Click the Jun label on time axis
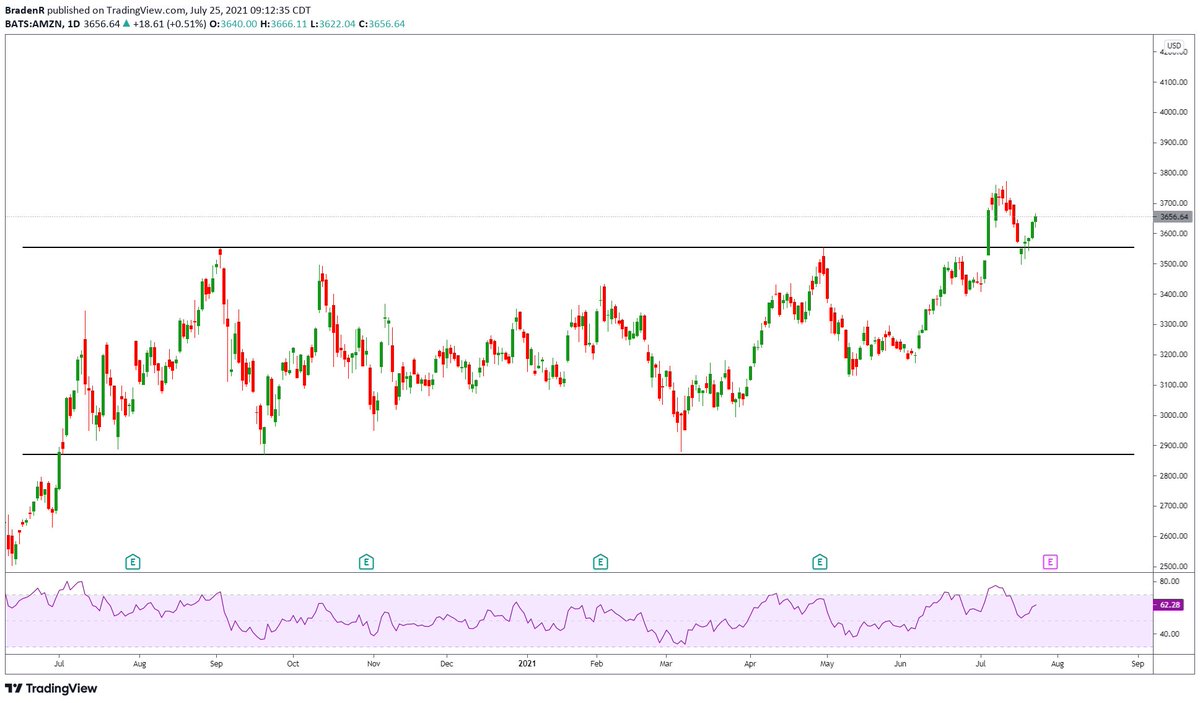The image size is (1200, 703). pos(900,662)
